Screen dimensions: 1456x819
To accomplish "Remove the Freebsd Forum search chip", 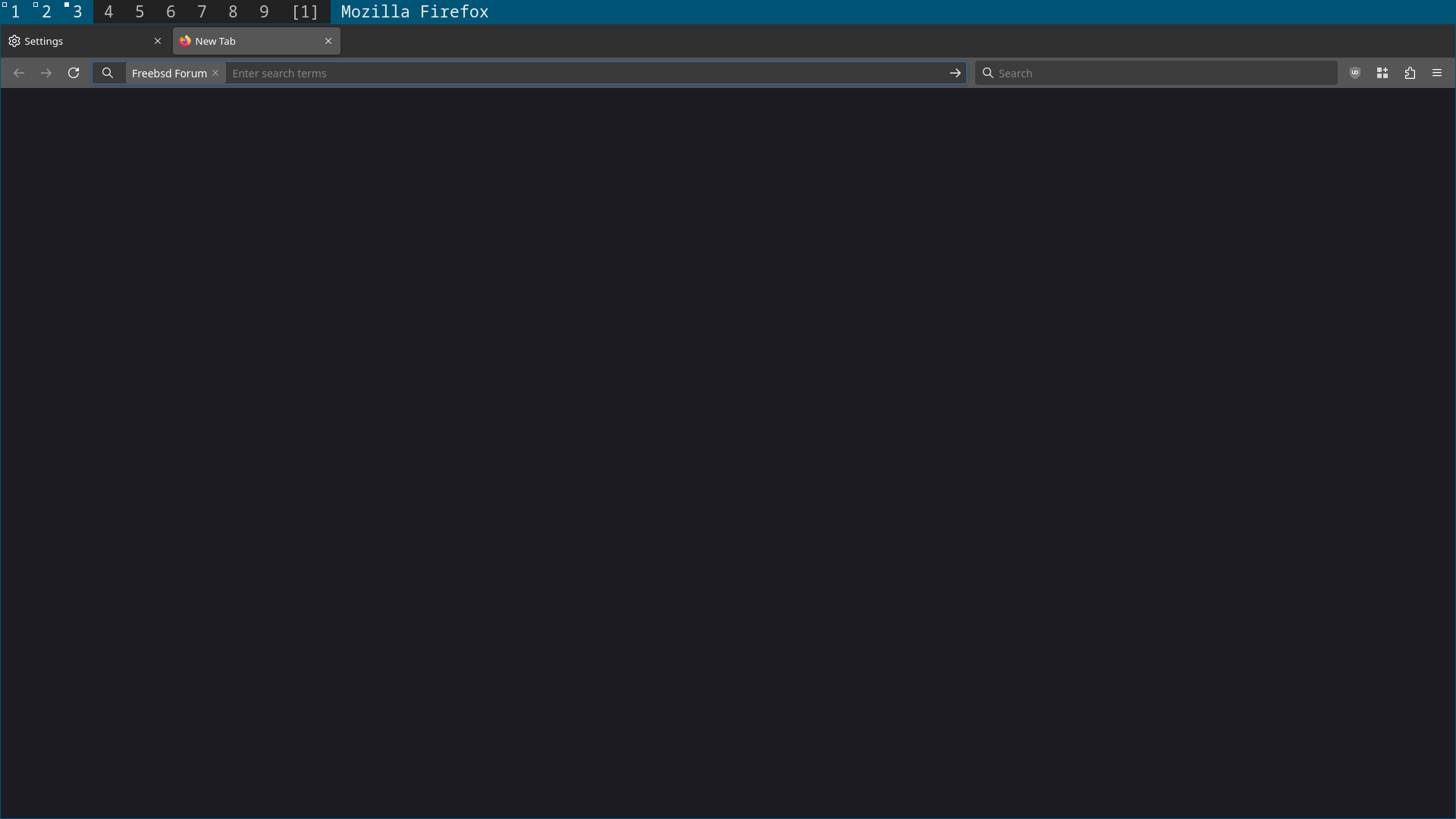I will 215,73.
